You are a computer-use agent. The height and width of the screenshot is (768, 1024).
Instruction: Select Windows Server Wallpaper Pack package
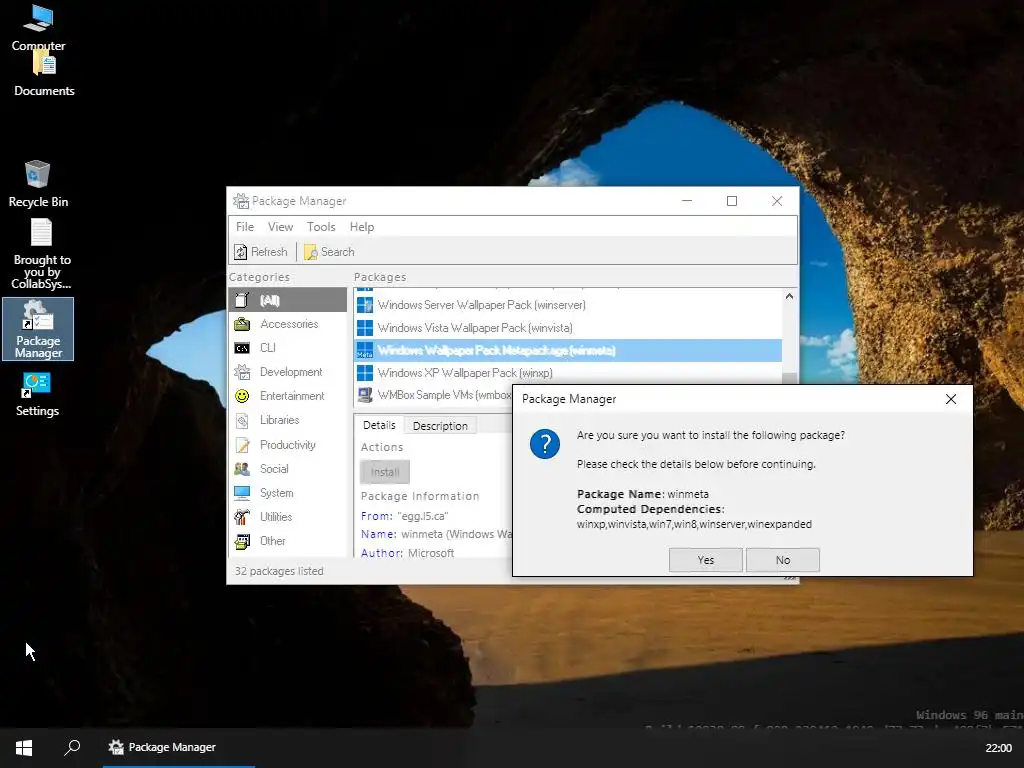(568, 305)
